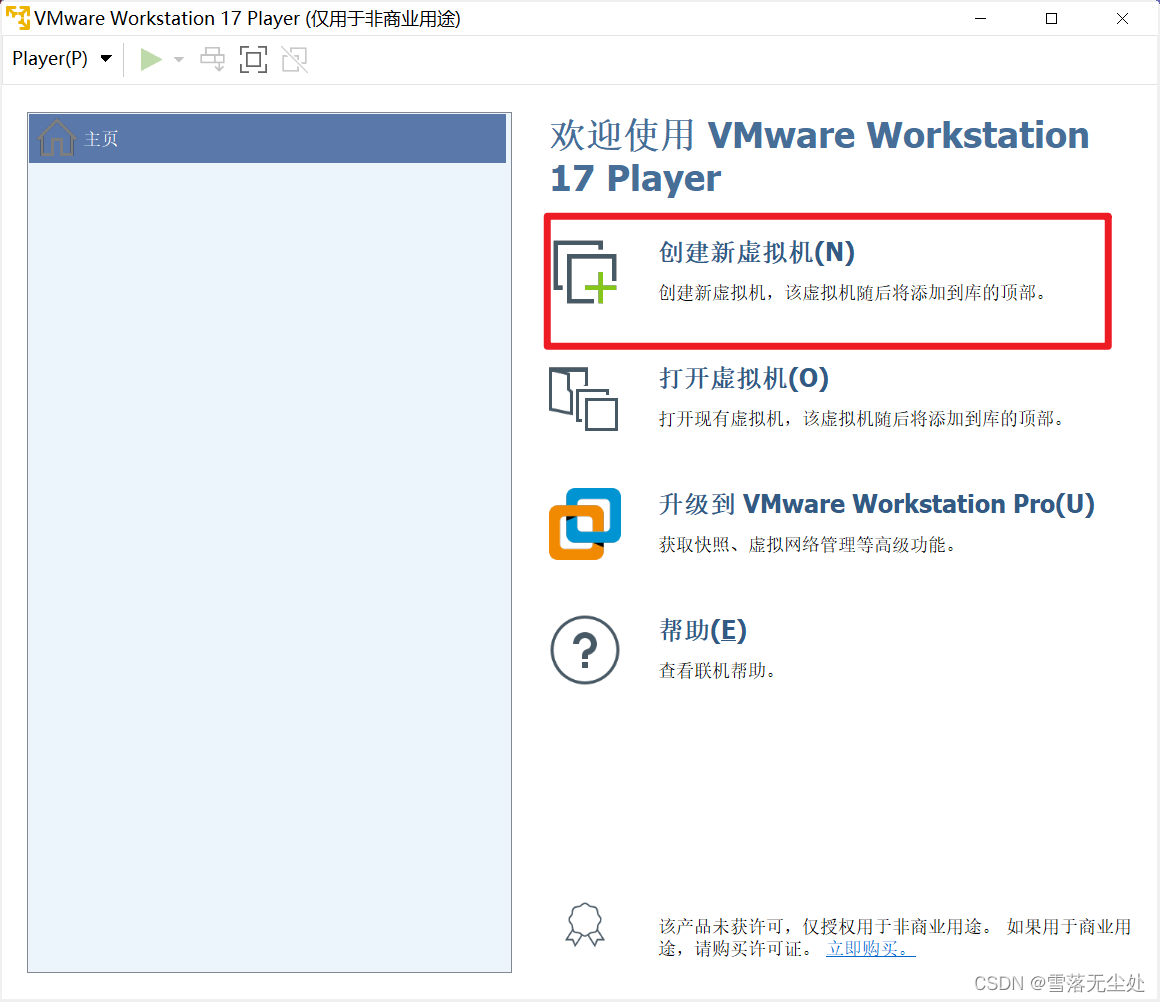
Task: Click description 创建新虚拟机，该虚拟机随后将添加到库的顶部
Action: [853, 293]
